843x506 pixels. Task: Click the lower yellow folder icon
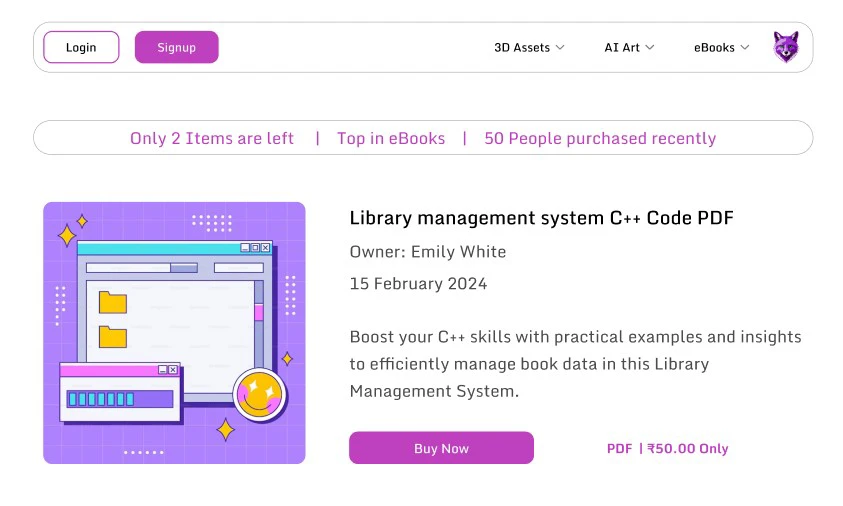(113, 336)
